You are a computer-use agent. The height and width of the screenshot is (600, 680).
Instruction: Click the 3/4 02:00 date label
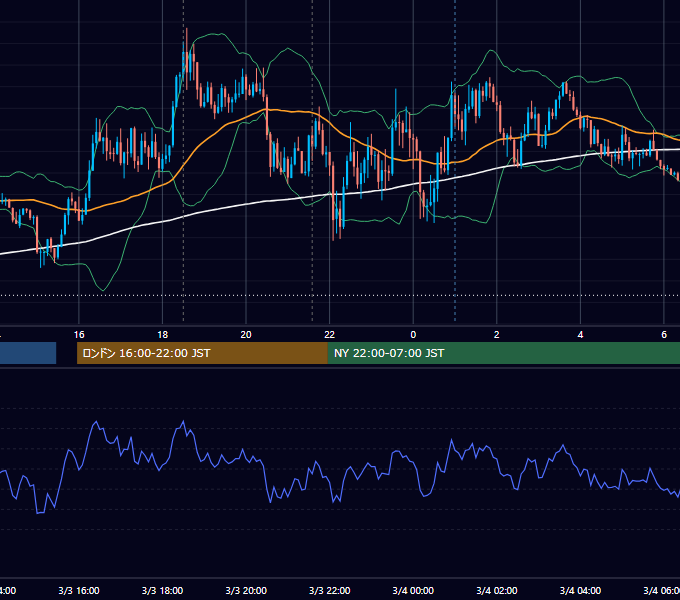point(497,590)
